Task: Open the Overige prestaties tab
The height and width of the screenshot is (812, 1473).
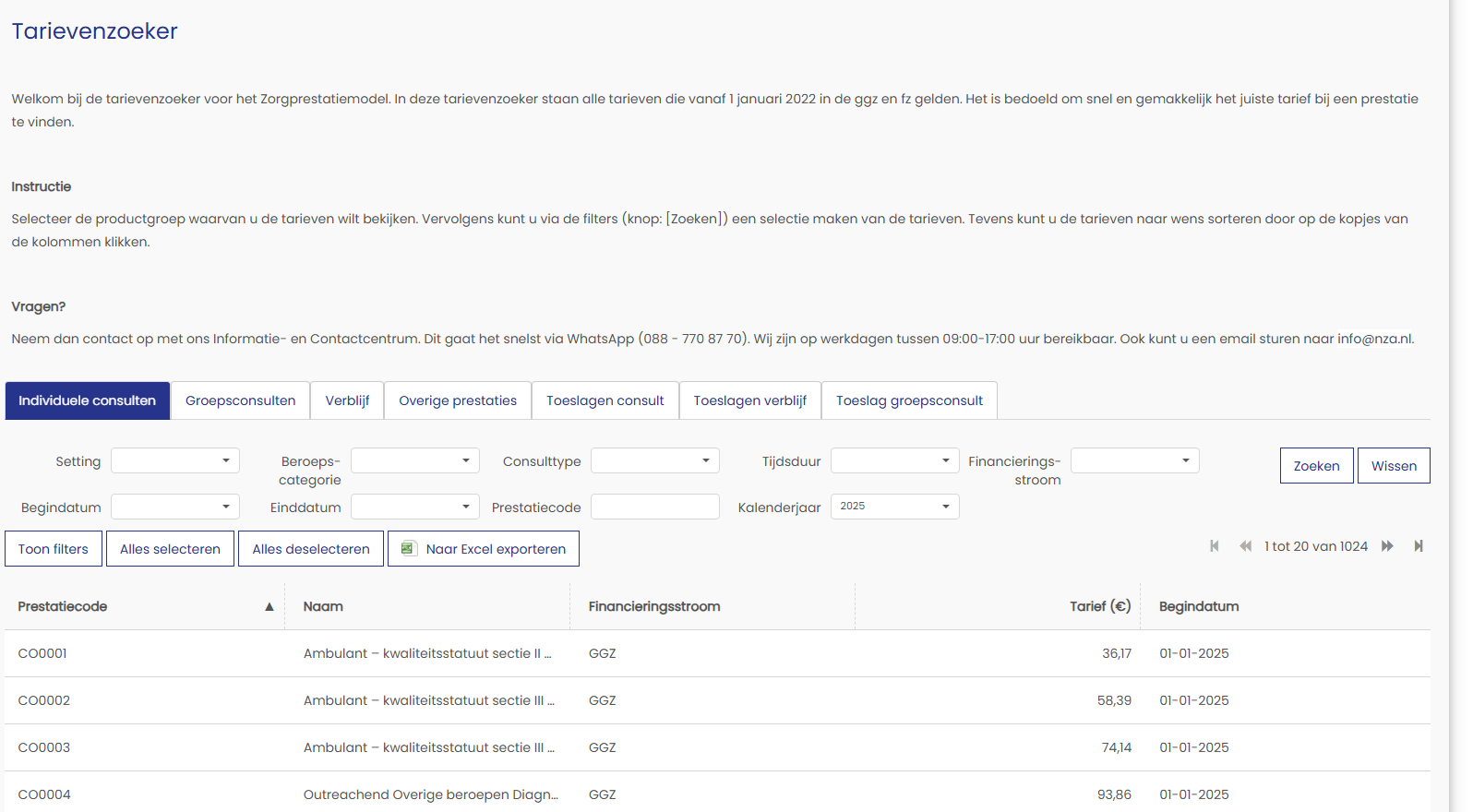Action: coord(458,400)
